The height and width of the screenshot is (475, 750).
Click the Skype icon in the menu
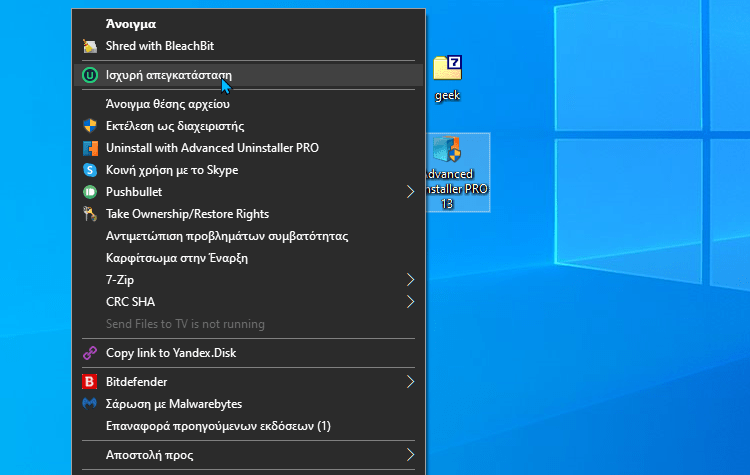coord(90,170)
